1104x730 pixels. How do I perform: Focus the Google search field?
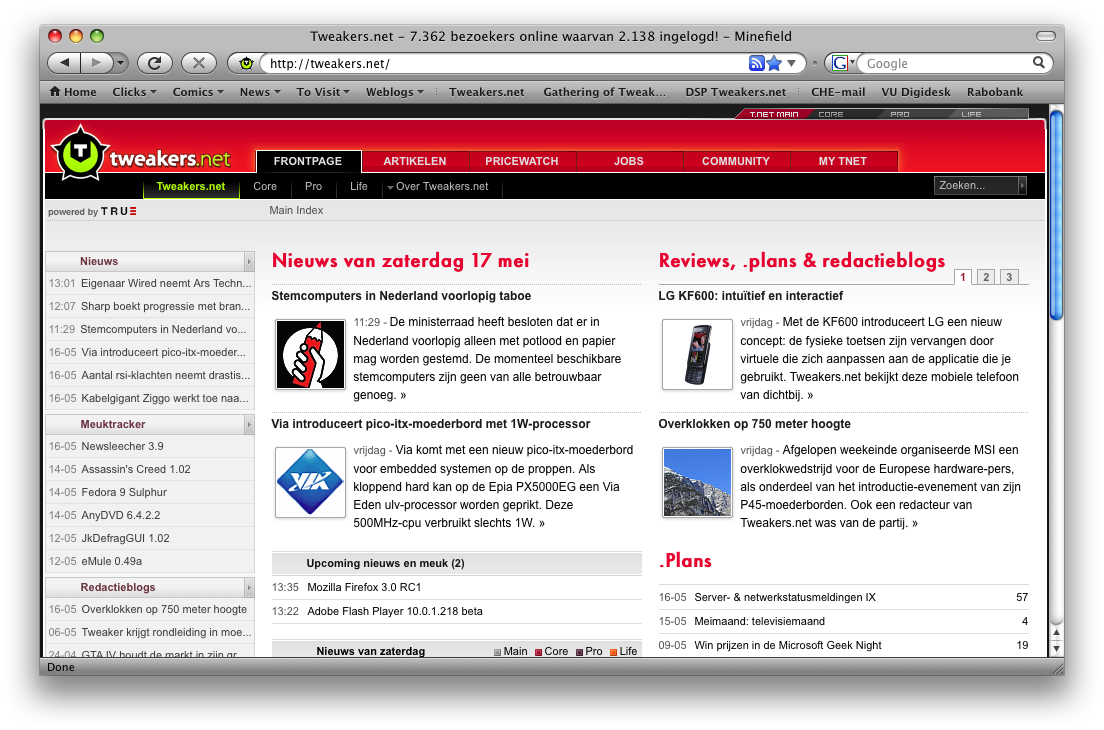(947, 63)
